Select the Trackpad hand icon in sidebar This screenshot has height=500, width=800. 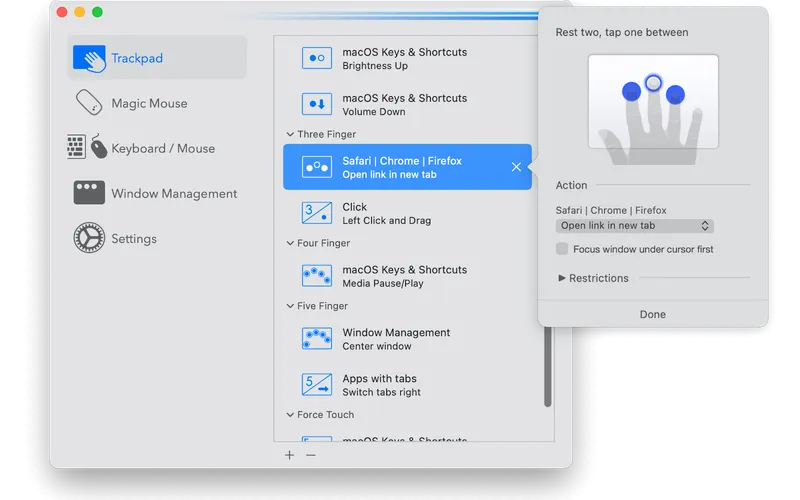(x=89, y=58)
